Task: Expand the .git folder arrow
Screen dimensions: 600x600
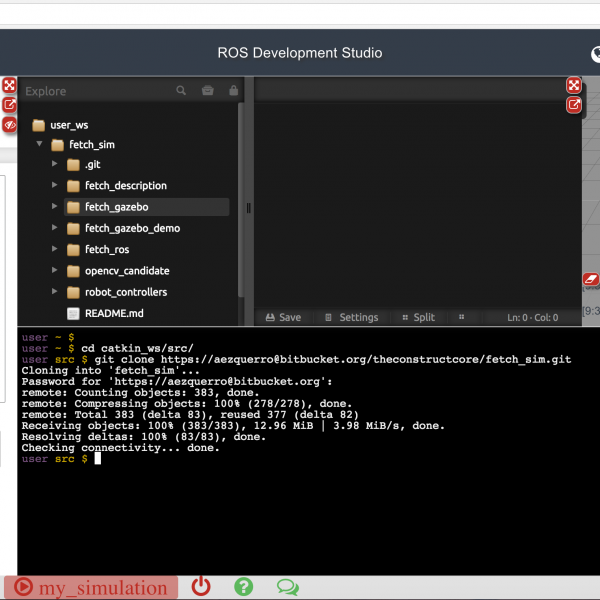Action: [54, 164]
